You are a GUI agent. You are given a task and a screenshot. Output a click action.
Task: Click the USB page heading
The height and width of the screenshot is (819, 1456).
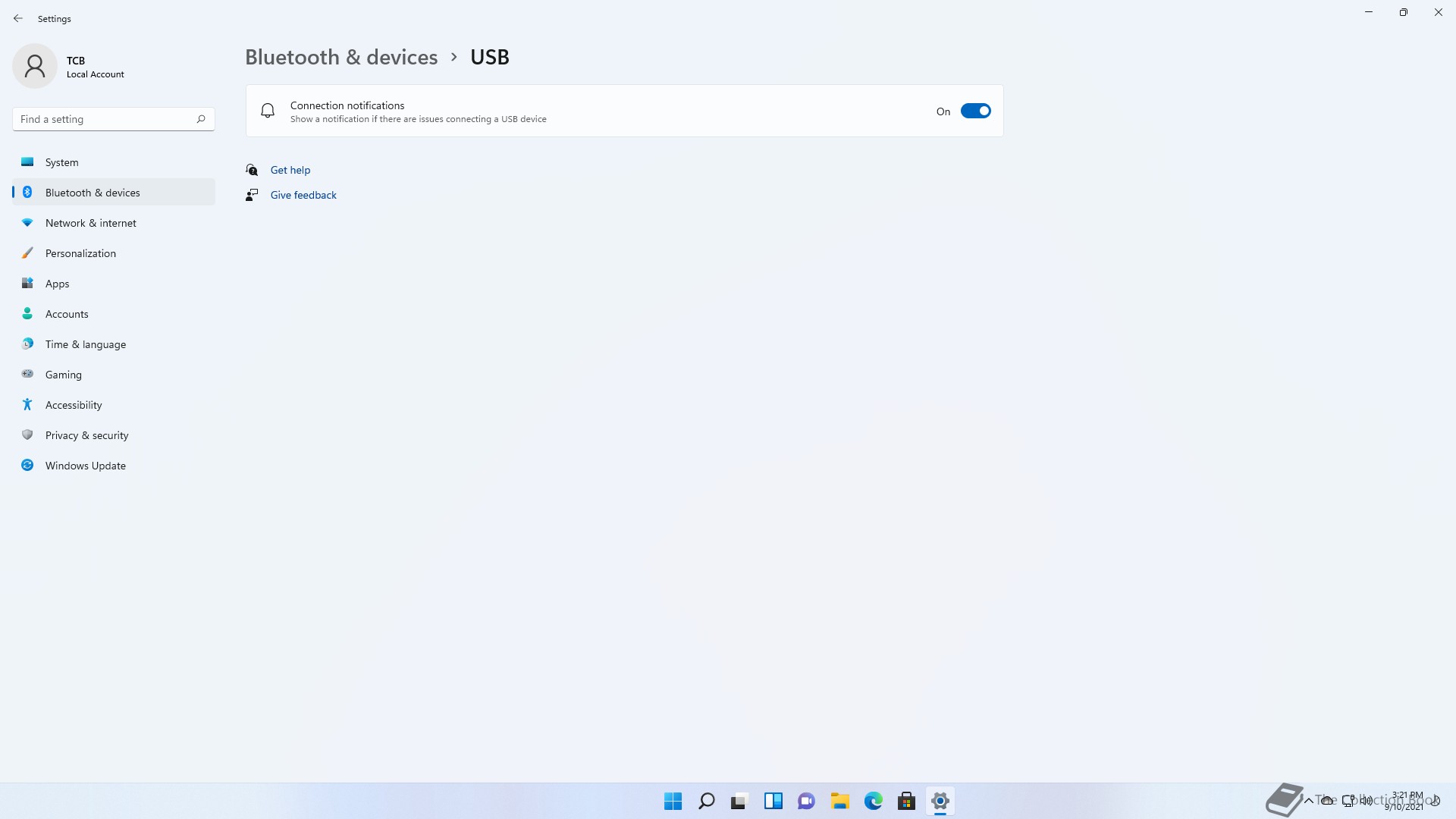pos(490,57)
